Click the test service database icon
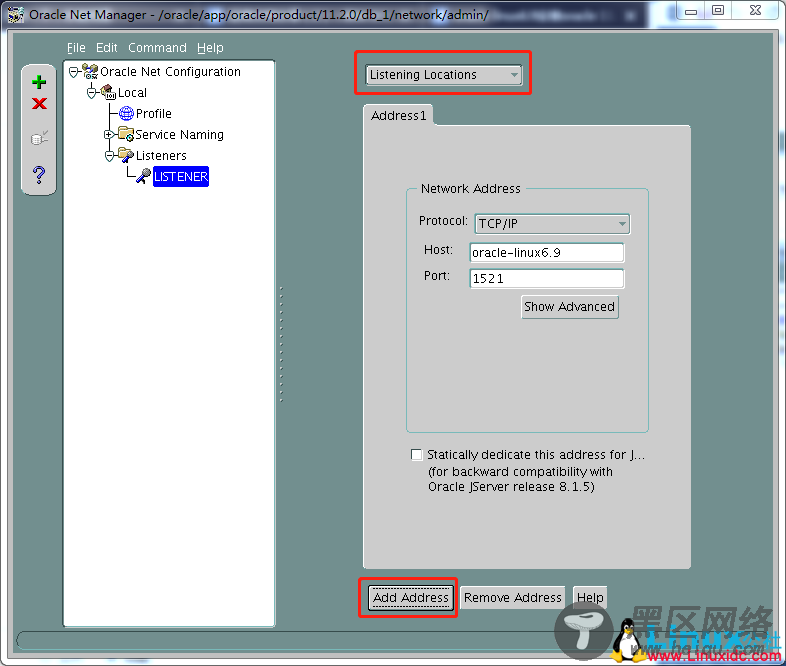Viewport: 786px width, 666px height. (39, 138)
